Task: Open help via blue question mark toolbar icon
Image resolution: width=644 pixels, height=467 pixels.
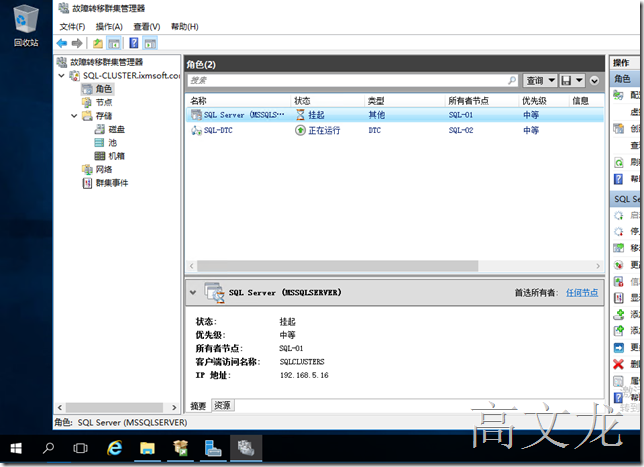Action: pos(134,43)
